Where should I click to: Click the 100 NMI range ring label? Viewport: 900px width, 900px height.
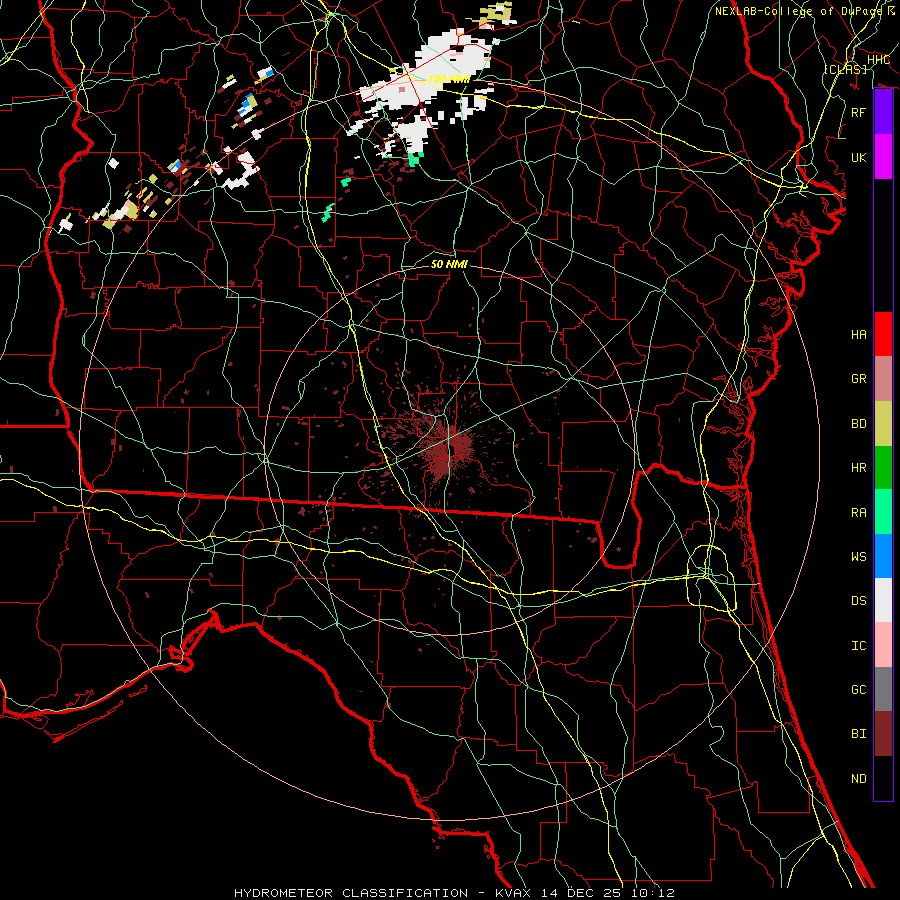[448, 79]
